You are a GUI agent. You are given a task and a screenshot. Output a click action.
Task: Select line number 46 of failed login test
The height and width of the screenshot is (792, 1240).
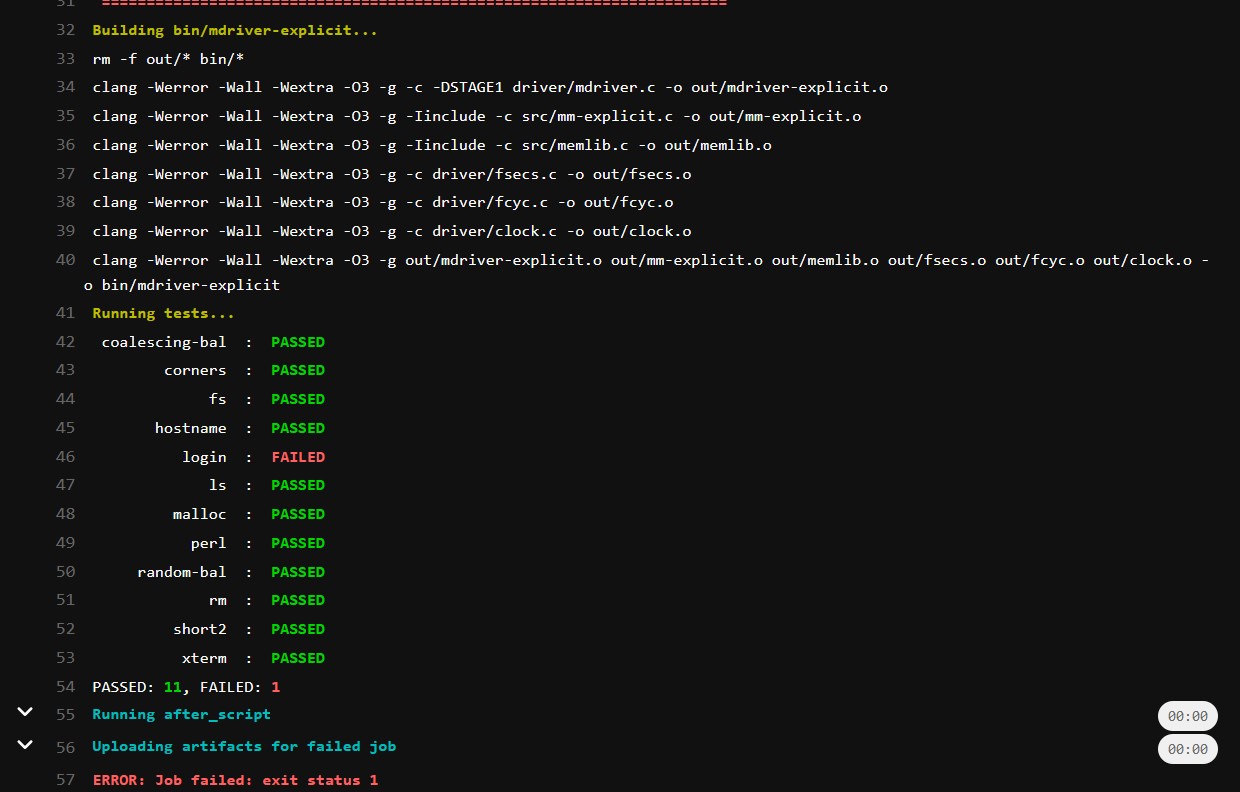65,457
